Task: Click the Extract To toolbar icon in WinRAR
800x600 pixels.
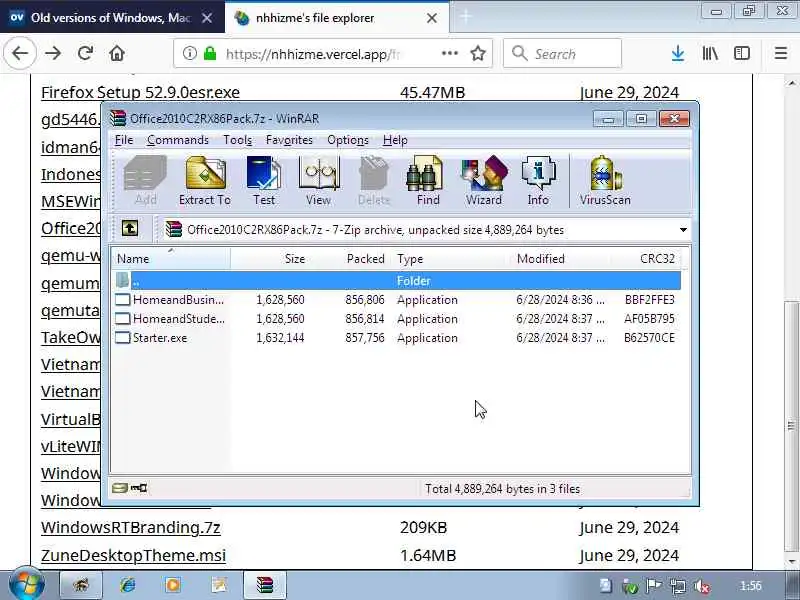Action: coord(205,181)
